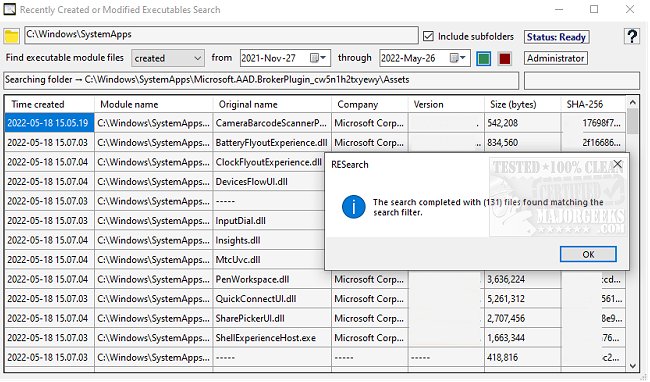650x382 pixels.
Task: Click the empty box beside Searching folder
Action: [x=582, y=81]
